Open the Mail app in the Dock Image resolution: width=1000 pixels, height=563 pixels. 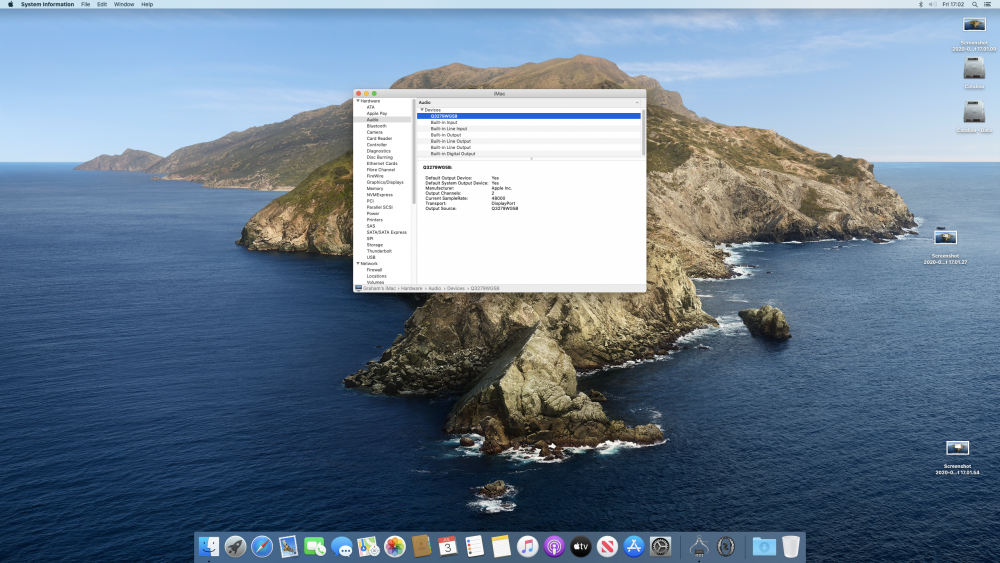click(x=288, y=546)
